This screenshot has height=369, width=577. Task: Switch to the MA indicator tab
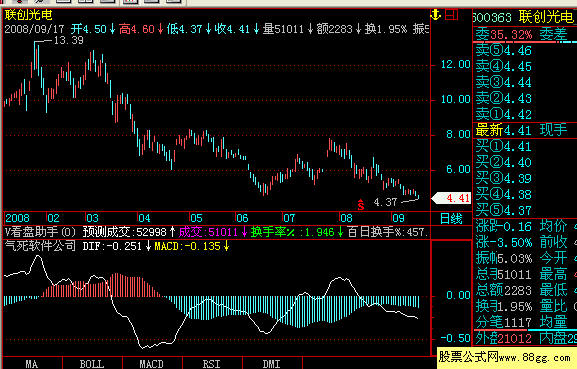pos(32,363)
